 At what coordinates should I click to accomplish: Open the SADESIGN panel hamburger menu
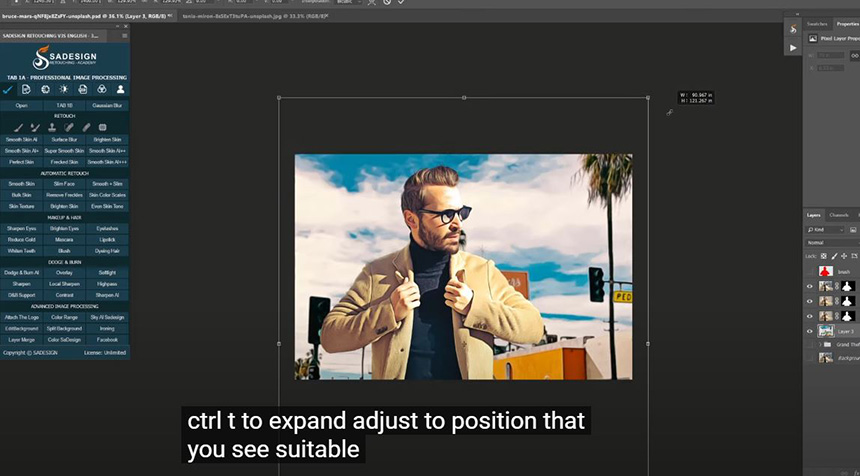pos(125,36)
